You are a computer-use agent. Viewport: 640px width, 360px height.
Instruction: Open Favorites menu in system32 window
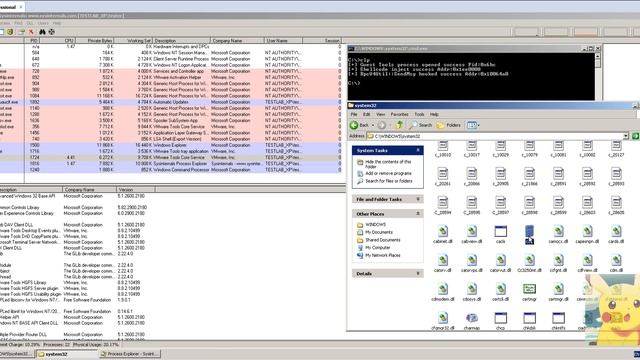click(400, 114)
